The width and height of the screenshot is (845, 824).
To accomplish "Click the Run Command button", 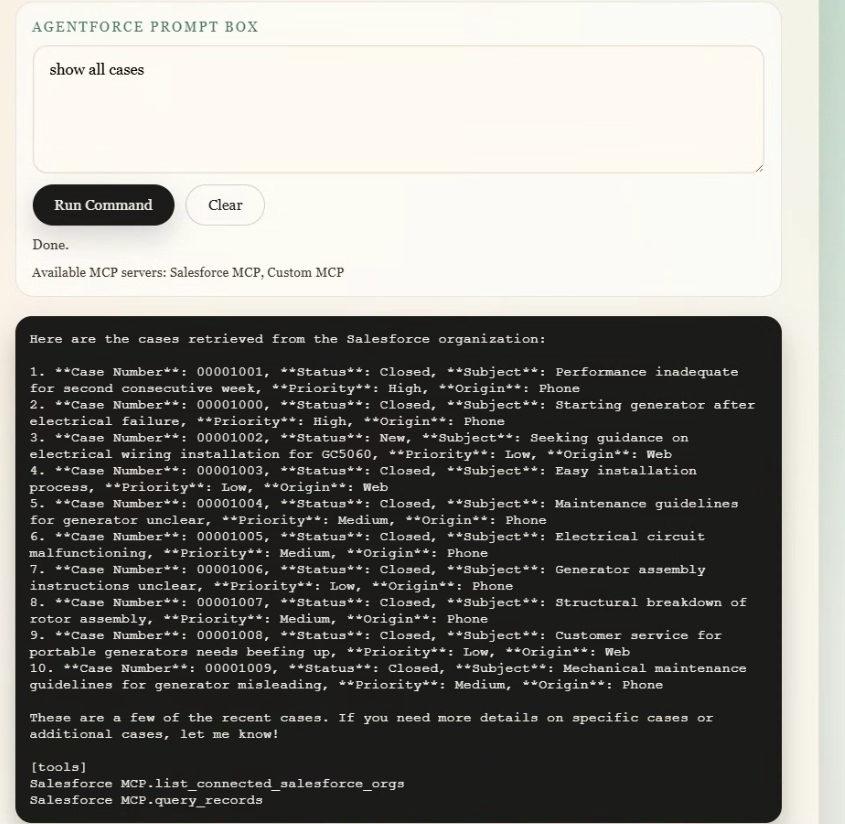I will tap(103, 205).
